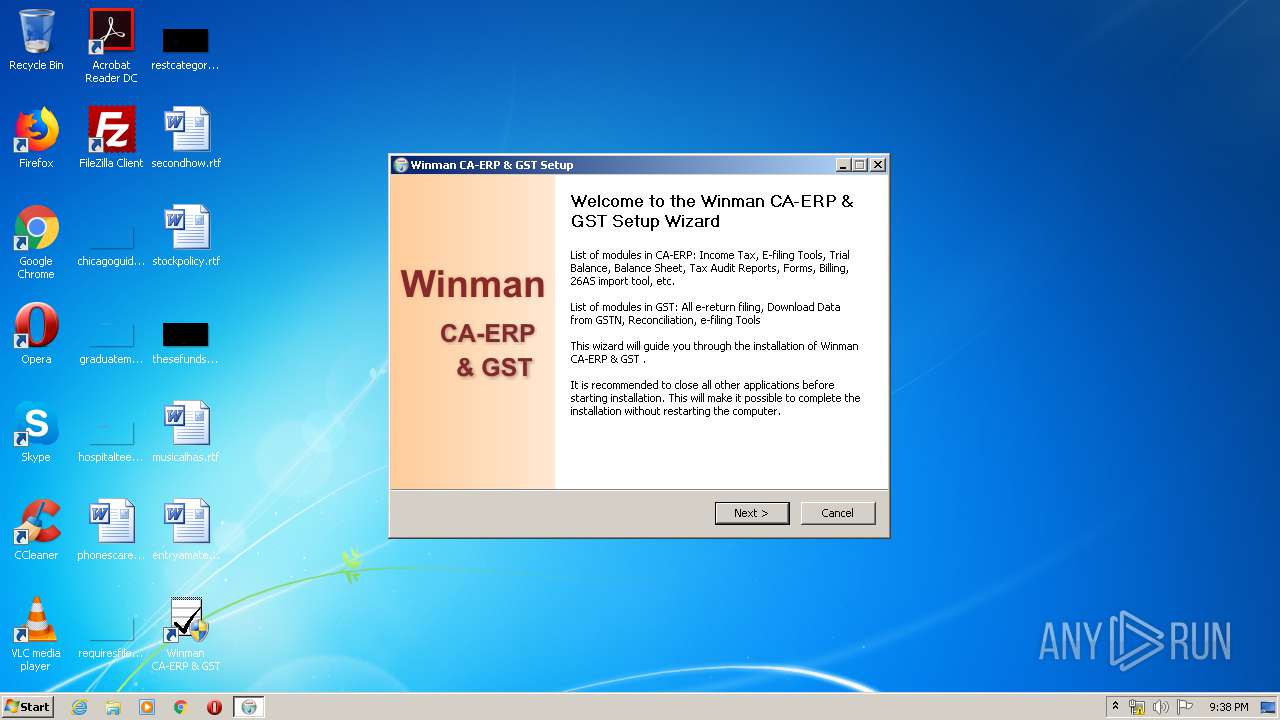Image resolution: width=1280 pixels, height=720 pixels.
Task: Open the volume control tray icon
Action: (1161, 707)
